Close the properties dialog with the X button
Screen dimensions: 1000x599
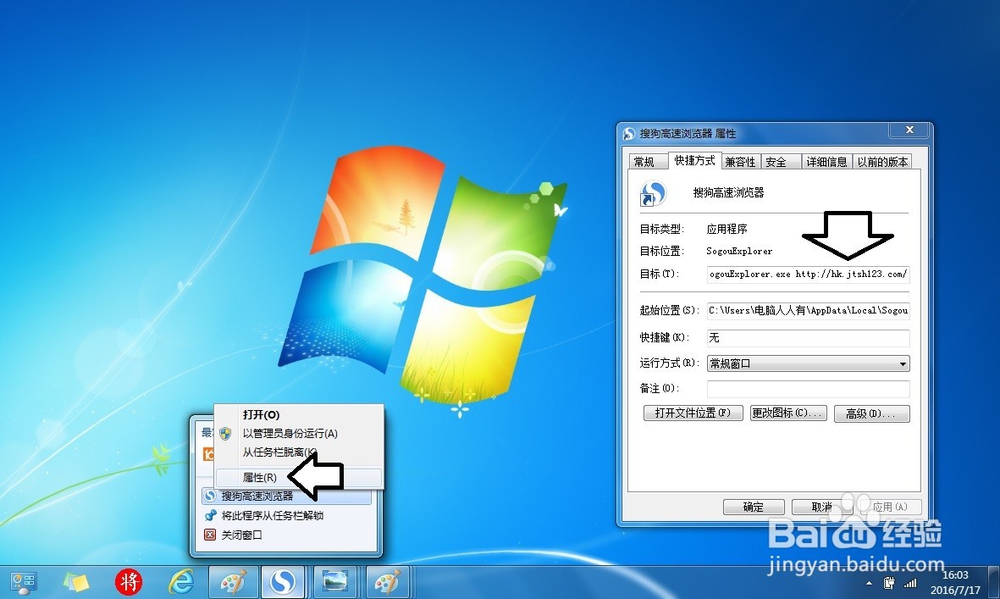click(910, 129)
